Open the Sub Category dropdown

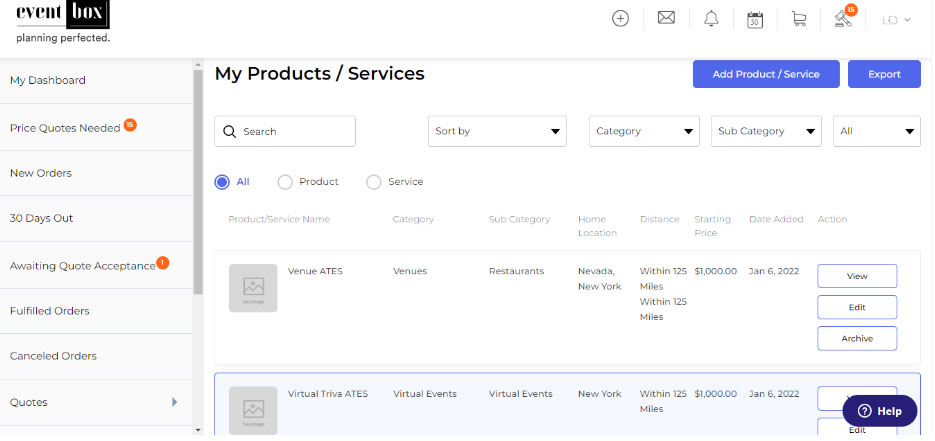click(x=765, y=131)
